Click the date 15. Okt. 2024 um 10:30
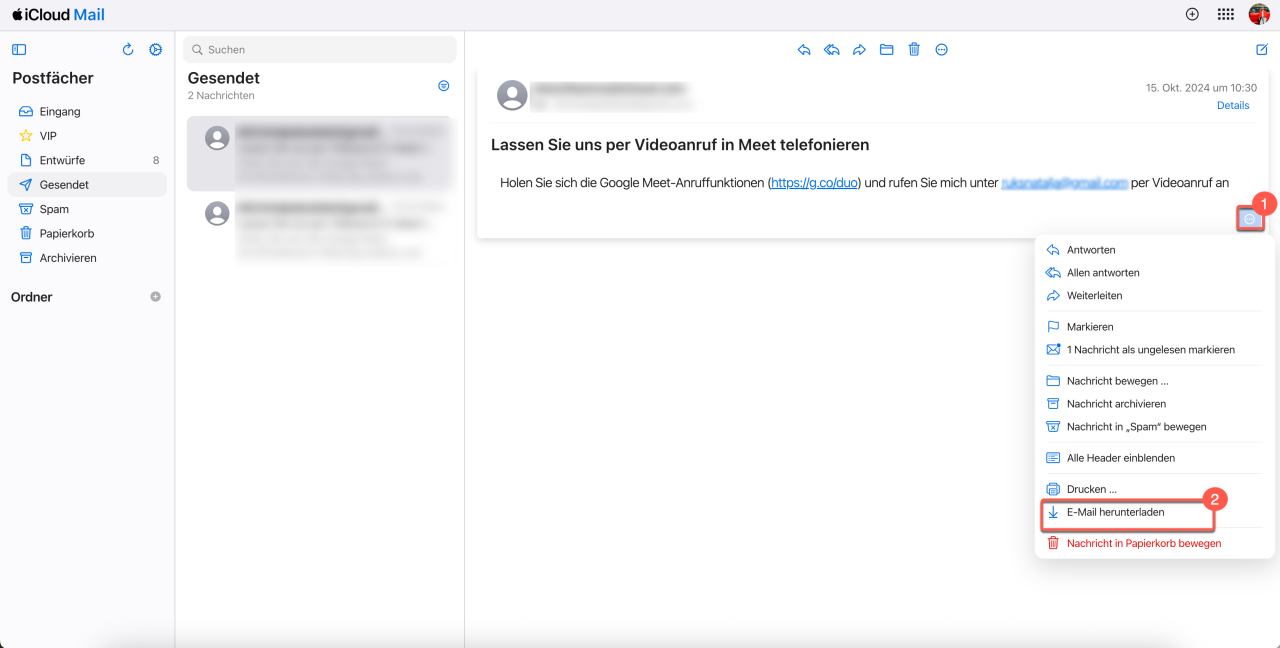The image size is (1280, 648). (x=1201, y=88)
